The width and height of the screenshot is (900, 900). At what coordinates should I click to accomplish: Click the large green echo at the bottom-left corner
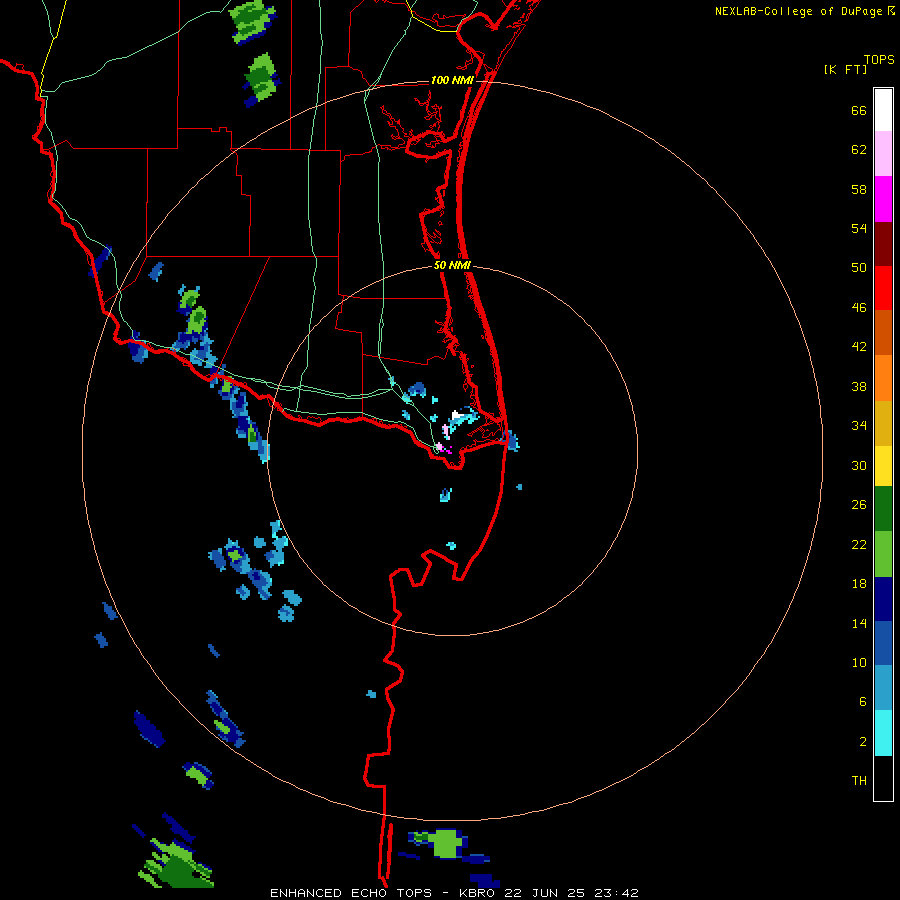pos(176,865)
